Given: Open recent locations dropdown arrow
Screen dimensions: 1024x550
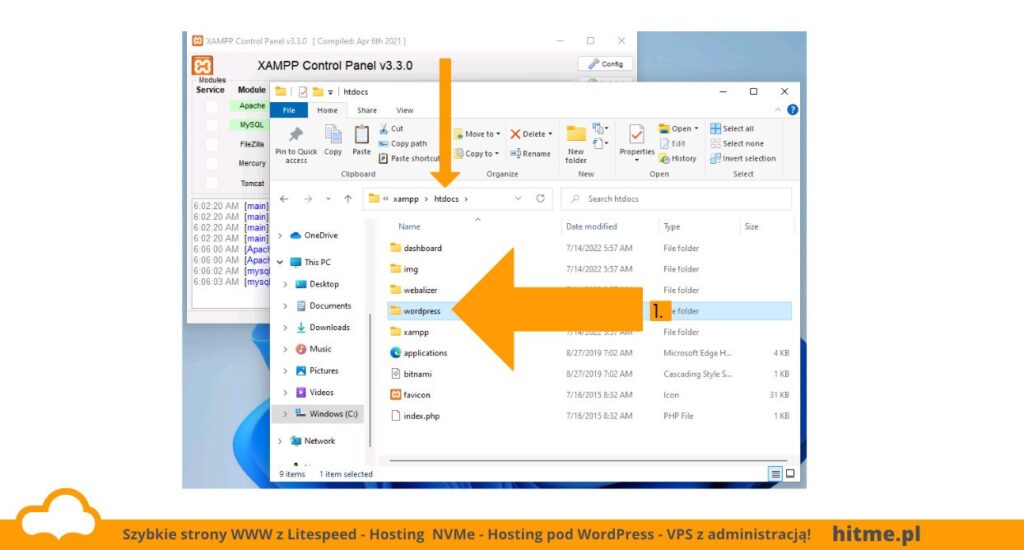Looking at the screenshot, I should coord(328,199).
